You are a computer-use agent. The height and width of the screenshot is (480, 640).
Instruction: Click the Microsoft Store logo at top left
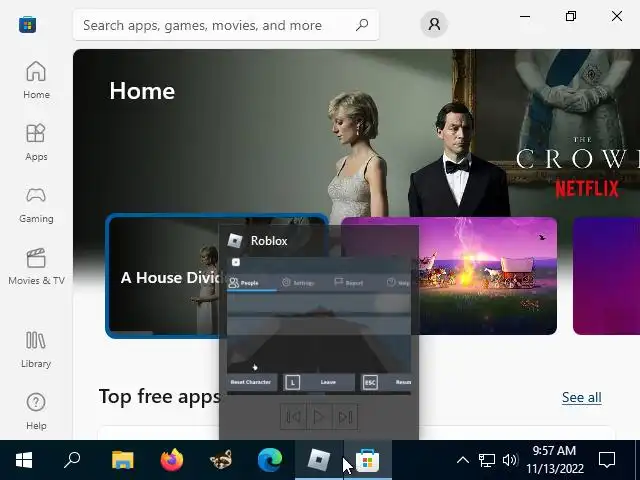[x=27, y=24]
